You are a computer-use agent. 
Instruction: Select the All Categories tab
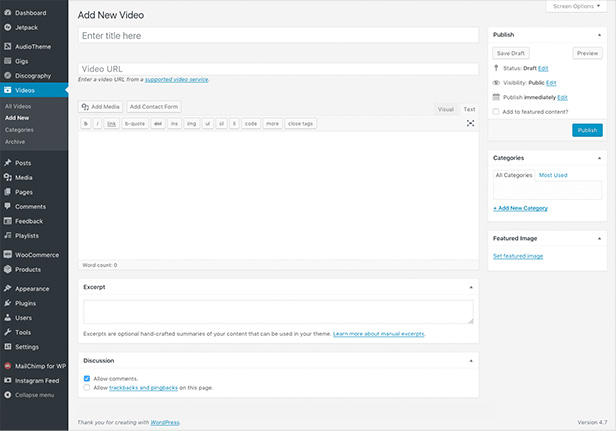pyautogui.click(x=514, y=175)
